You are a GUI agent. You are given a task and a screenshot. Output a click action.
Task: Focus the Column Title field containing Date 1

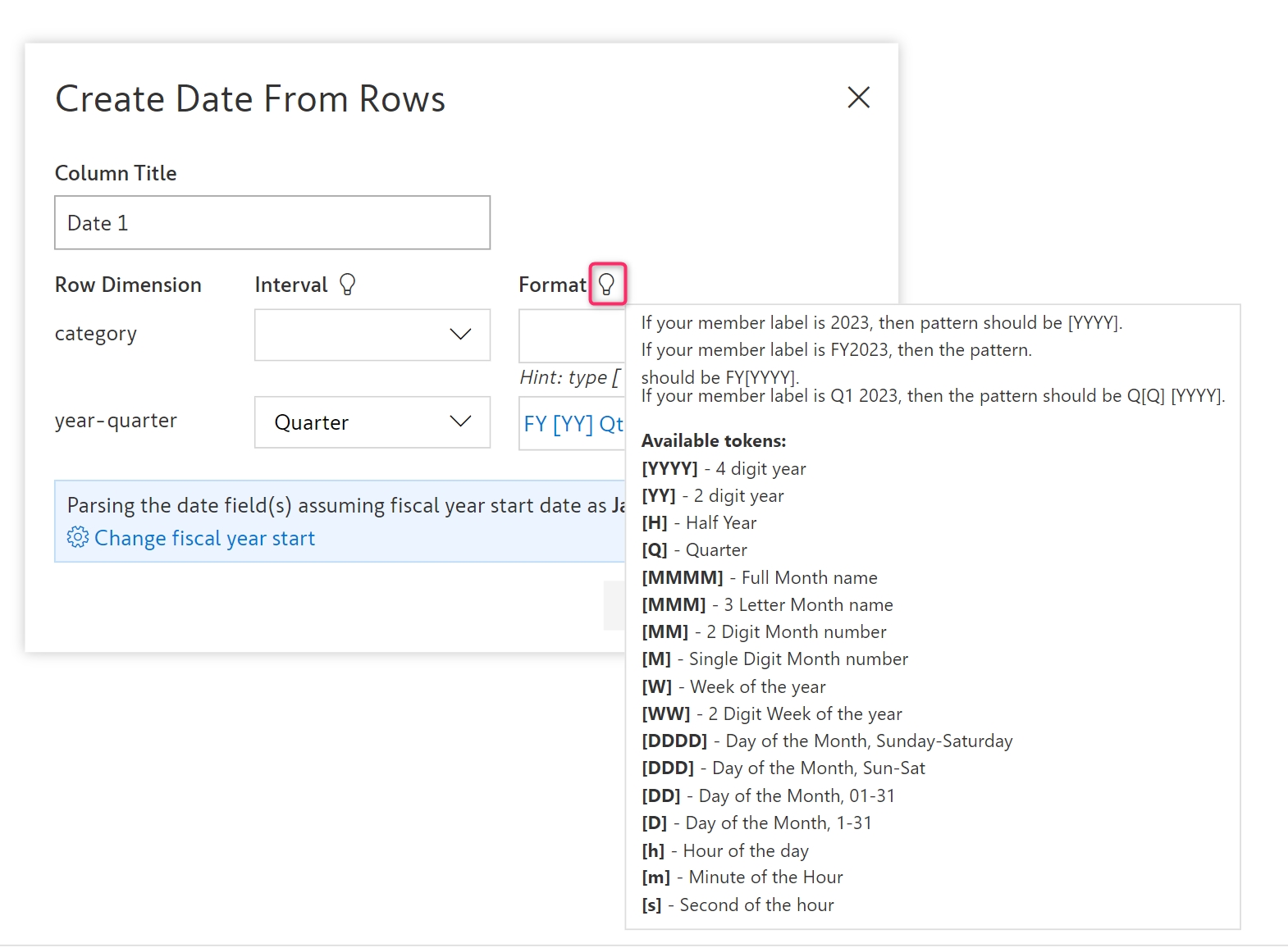[x=272, y=223]
